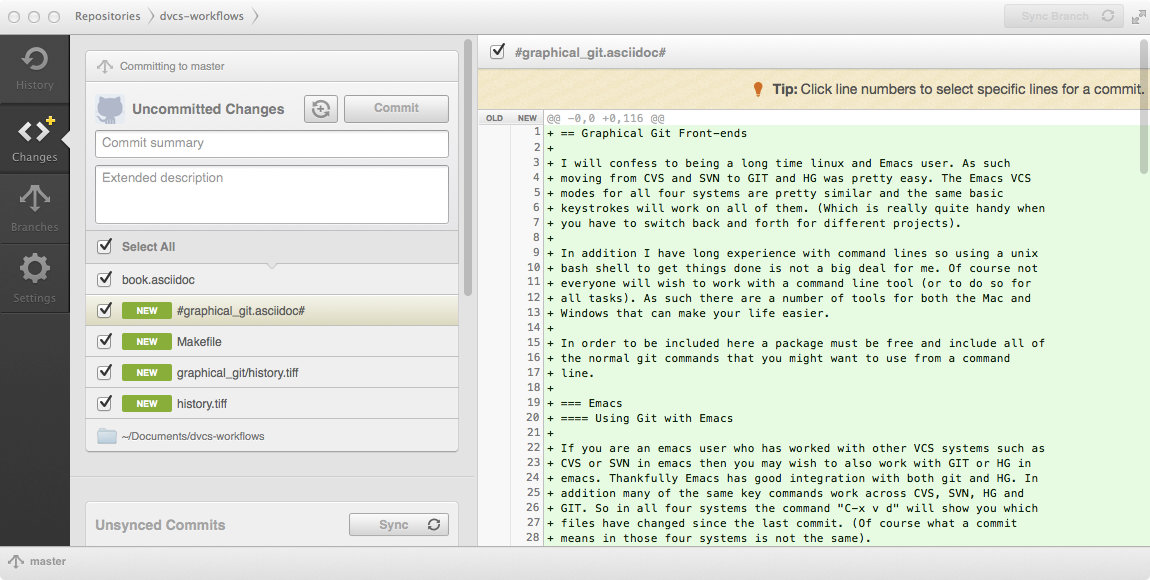Select the Makefile file row
Screen dimensions: 1150x580
(271, 342)
